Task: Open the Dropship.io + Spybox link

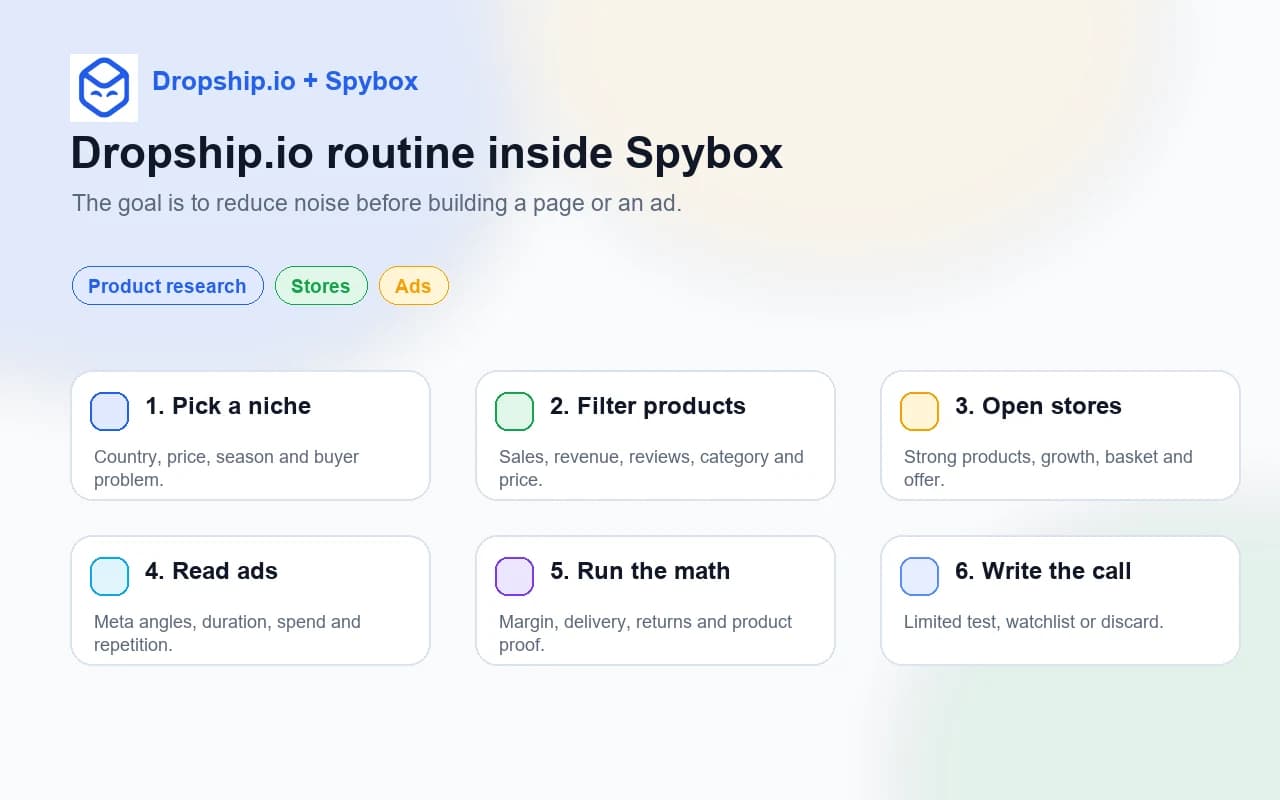Action: [x=285, y=81]
